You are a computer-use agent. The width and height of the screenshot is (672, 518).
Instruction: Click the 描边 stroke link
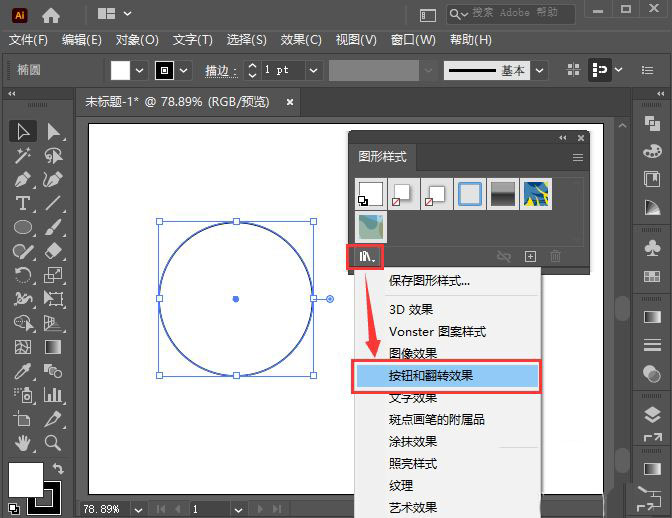point(220,71)
